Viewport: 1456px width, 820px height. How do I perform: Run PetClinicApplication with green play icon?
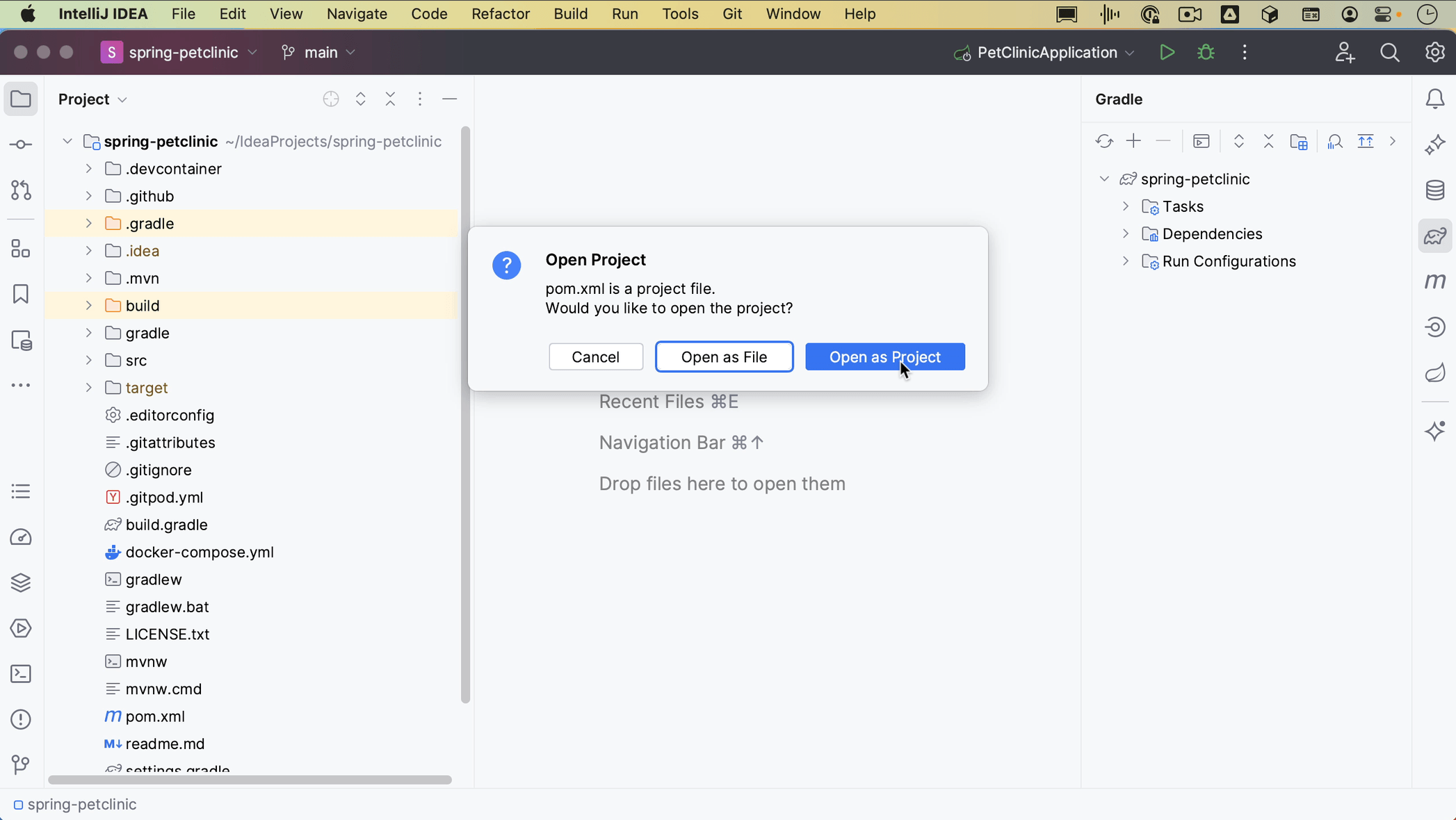click(1167, 53)
